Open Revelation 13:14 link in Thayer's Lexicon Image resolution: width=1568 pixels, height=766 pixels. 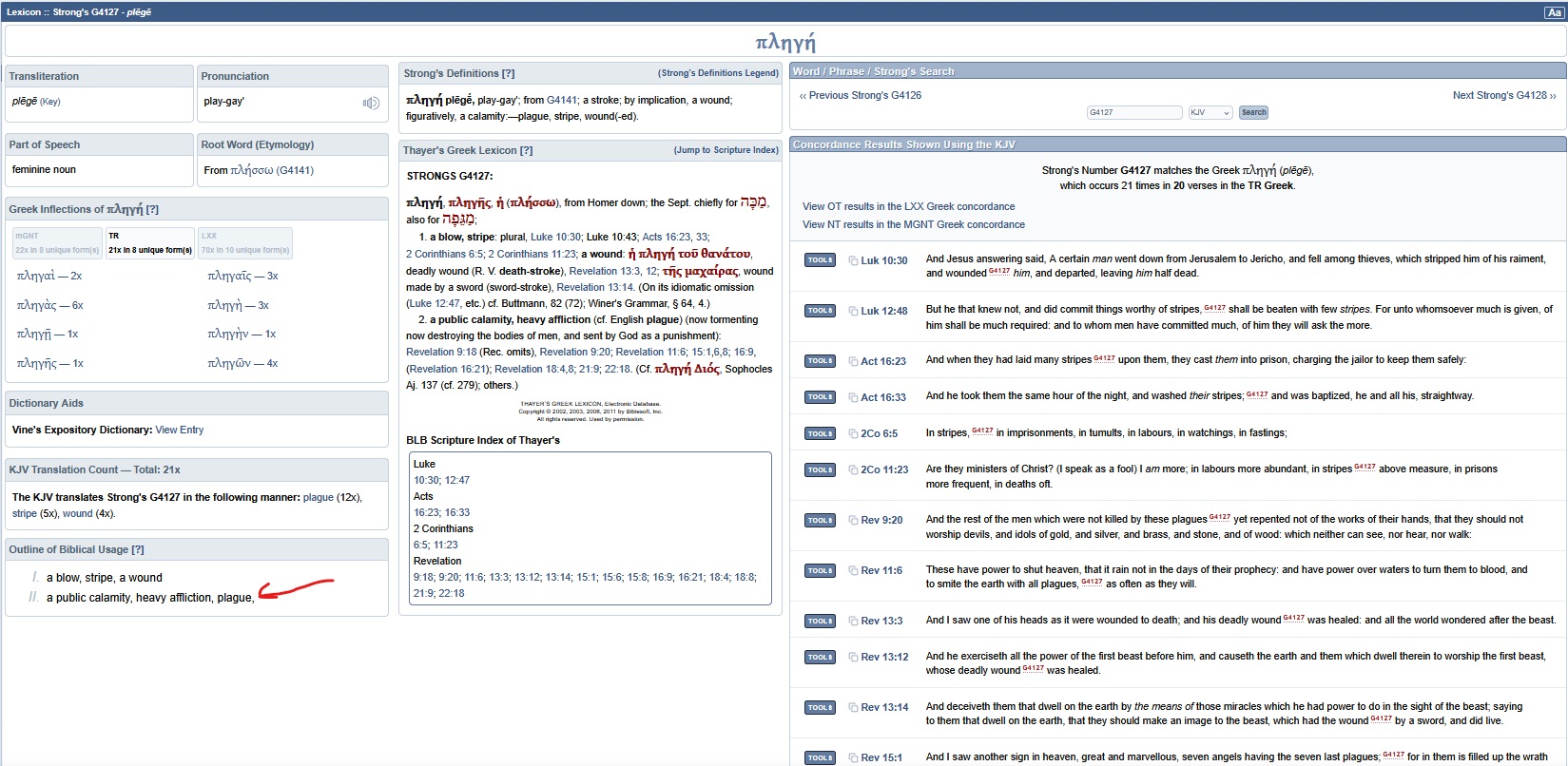(594, 287)
